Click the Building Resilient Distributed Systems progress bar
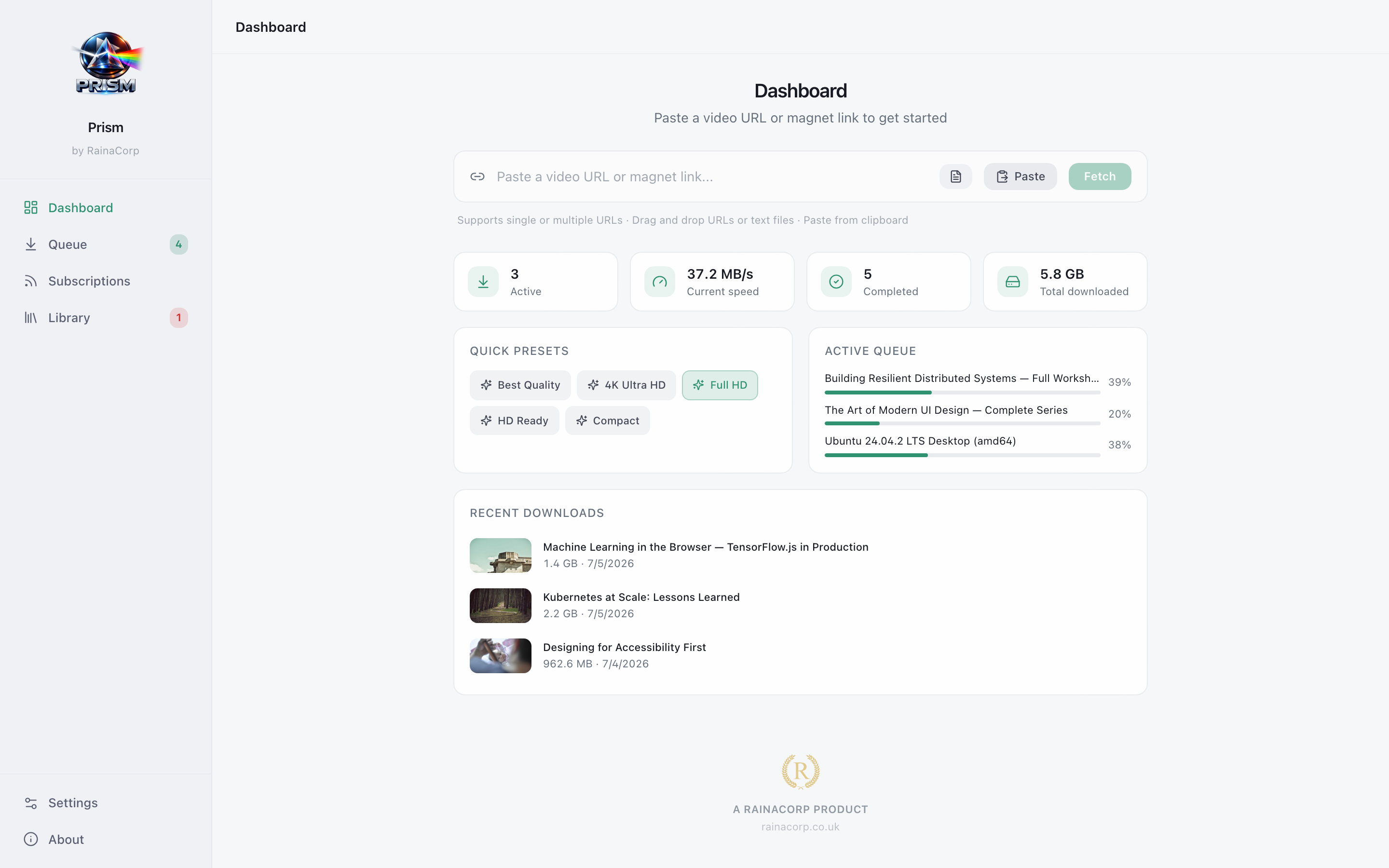The height and width of the screenshot is (868, 1389). (x=962, y=393)
